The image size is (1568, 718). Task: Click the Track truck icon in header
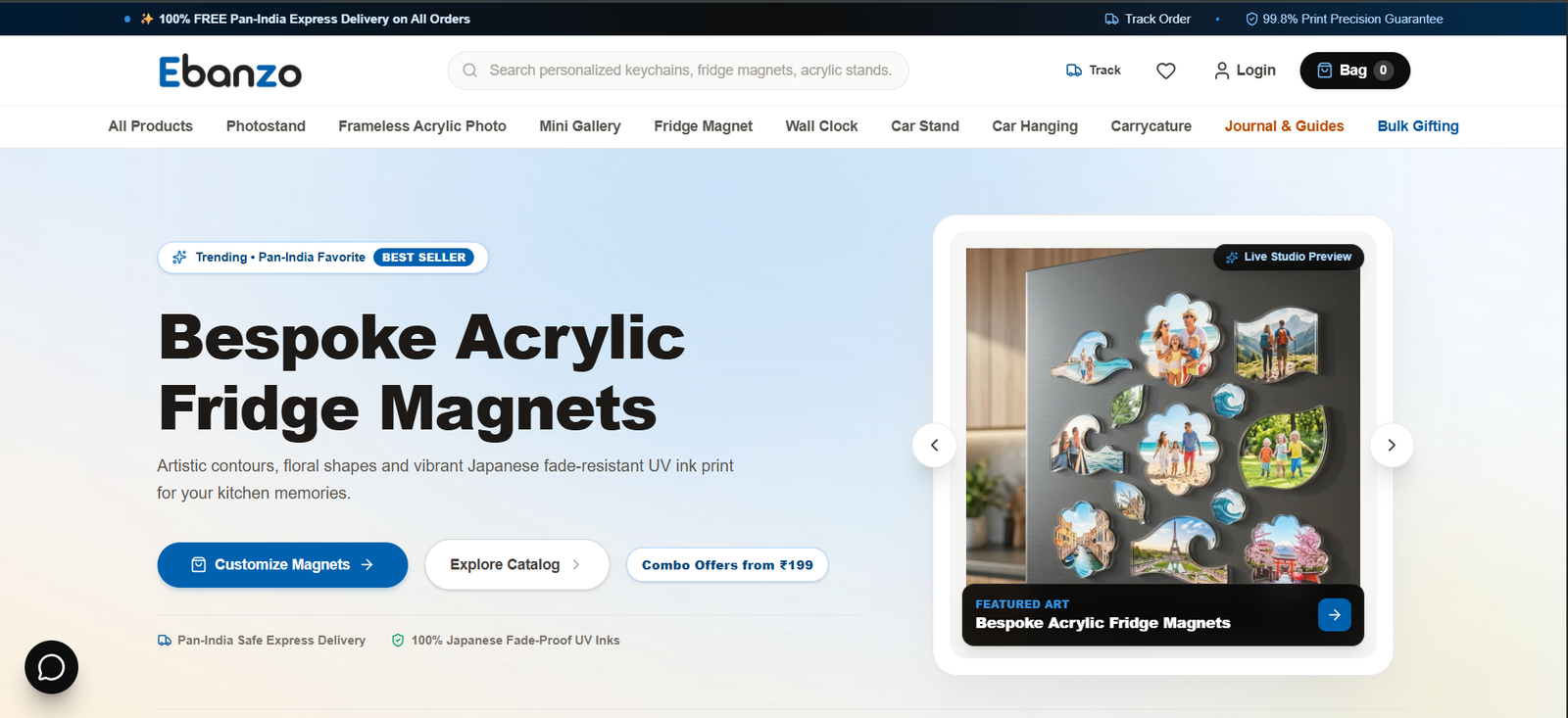(1074, 71)
